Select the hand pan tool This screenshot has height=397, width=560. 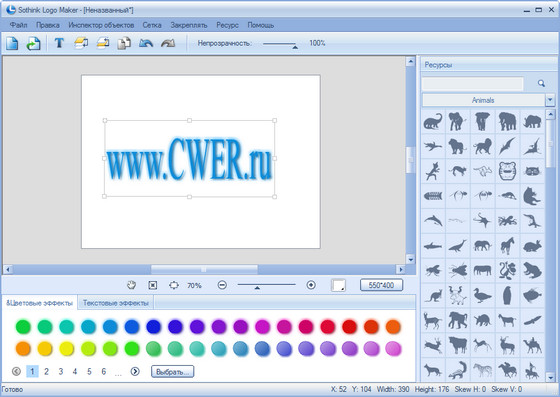coord(131,285)
